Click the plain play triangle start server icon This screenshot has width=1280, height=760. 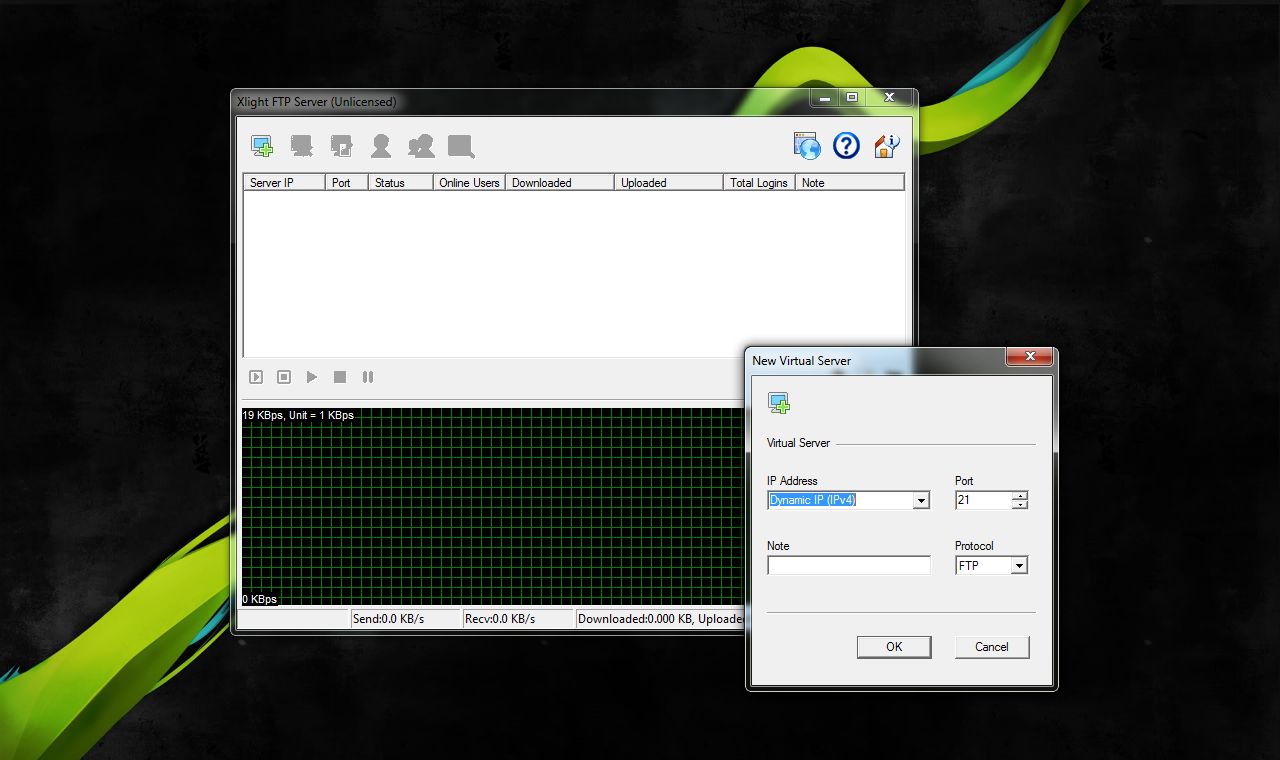pos(312,377)
